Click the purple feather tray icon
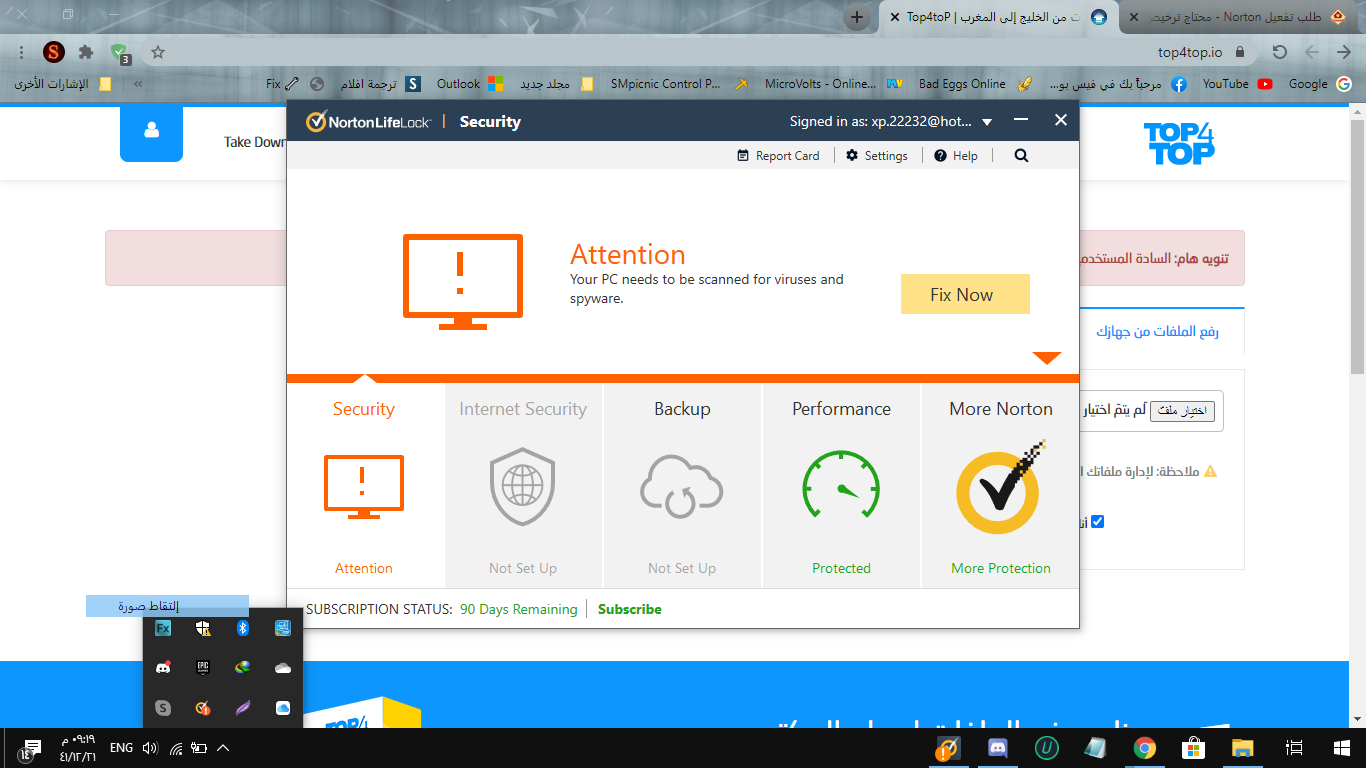 (x=242, y=708)
